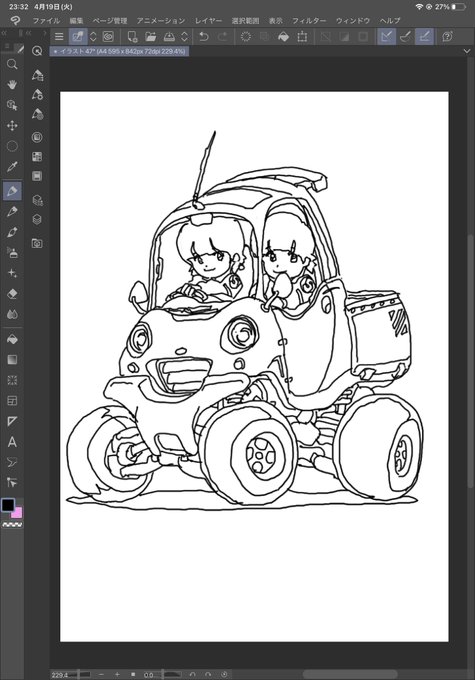Open the 編集 menu
This screenshot has height=680, width=475.
click(76, 20)
